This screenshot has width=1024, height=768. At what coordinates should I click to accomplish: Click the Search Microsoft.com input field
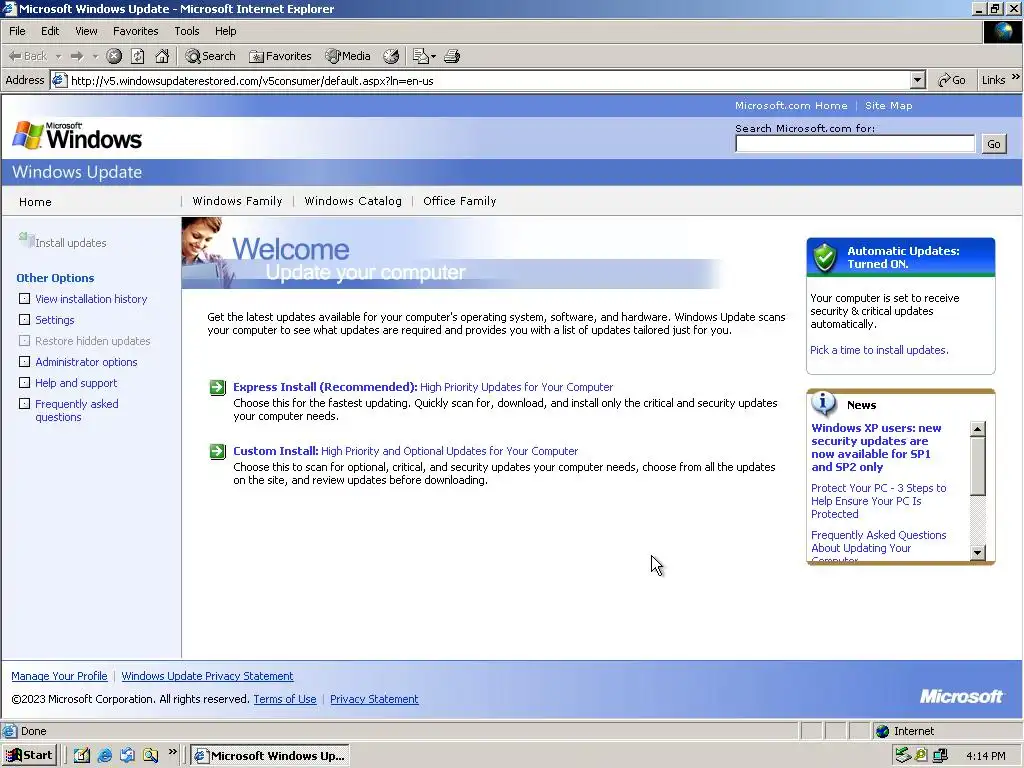click(x=855, y=144)
